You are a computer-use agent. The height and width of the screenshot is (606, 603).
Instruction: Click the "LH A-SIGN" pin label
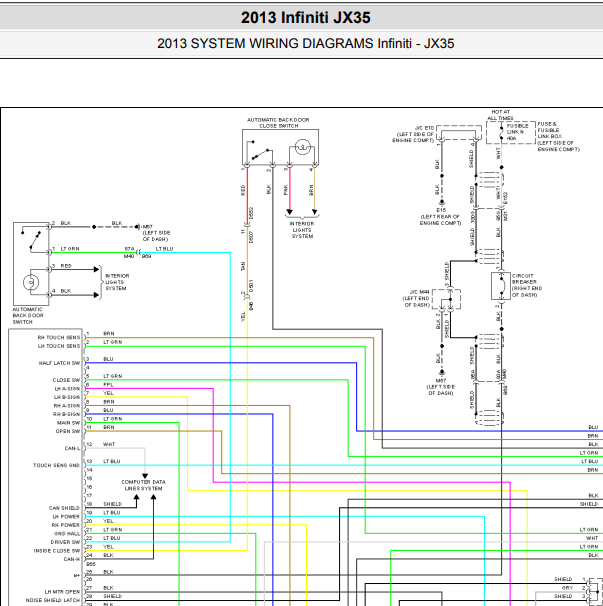[67, 389]
